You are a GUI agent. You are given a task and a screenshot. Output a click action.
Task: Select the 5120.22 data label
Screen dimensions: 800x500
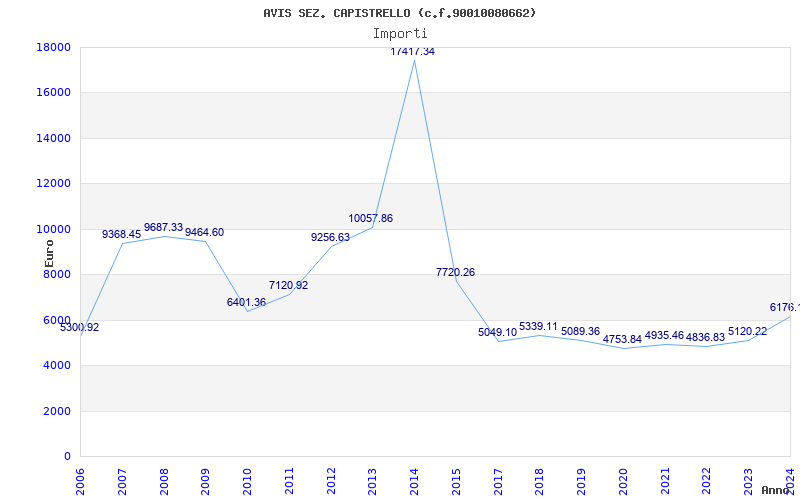tap(747, 332)
